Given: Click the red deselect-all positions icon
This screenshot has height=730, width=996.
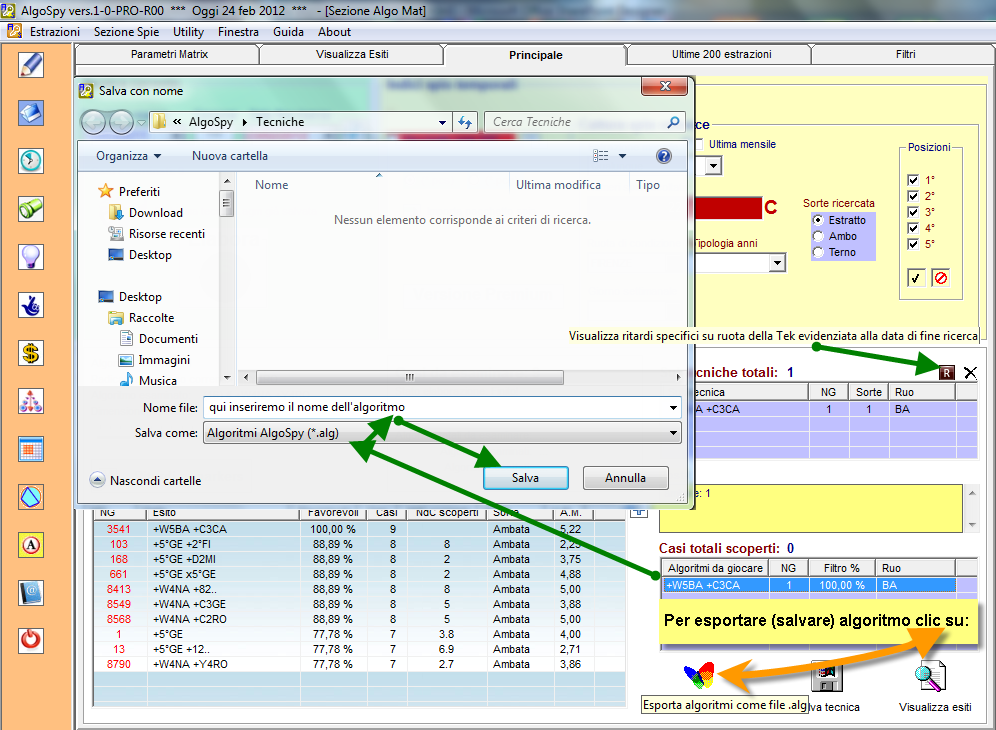Looking at the screenshot, I should 941,278.
